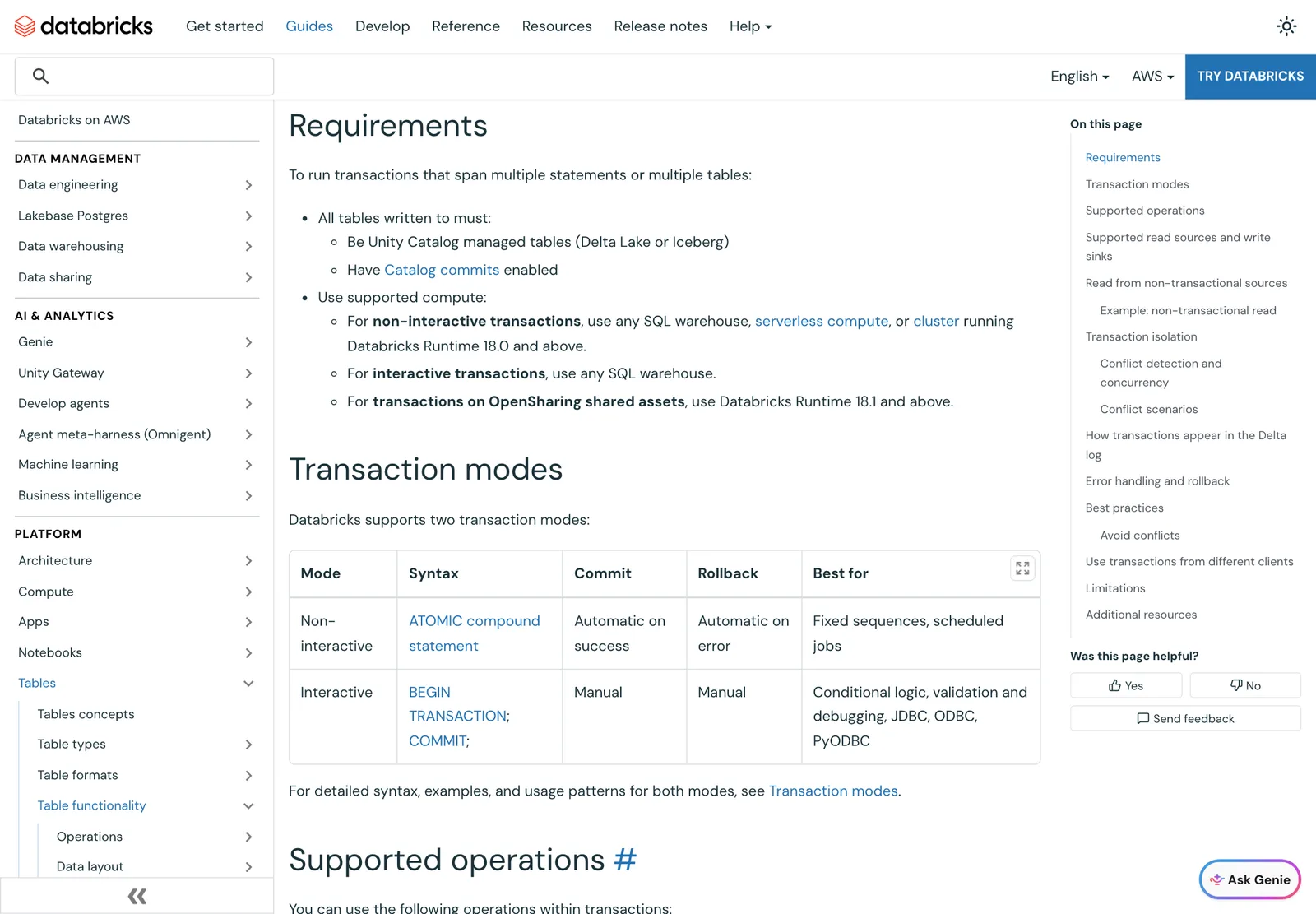The image size is (1316, 914).
Task: Open the Reference menu item
Action: click(x=466, y=26)
